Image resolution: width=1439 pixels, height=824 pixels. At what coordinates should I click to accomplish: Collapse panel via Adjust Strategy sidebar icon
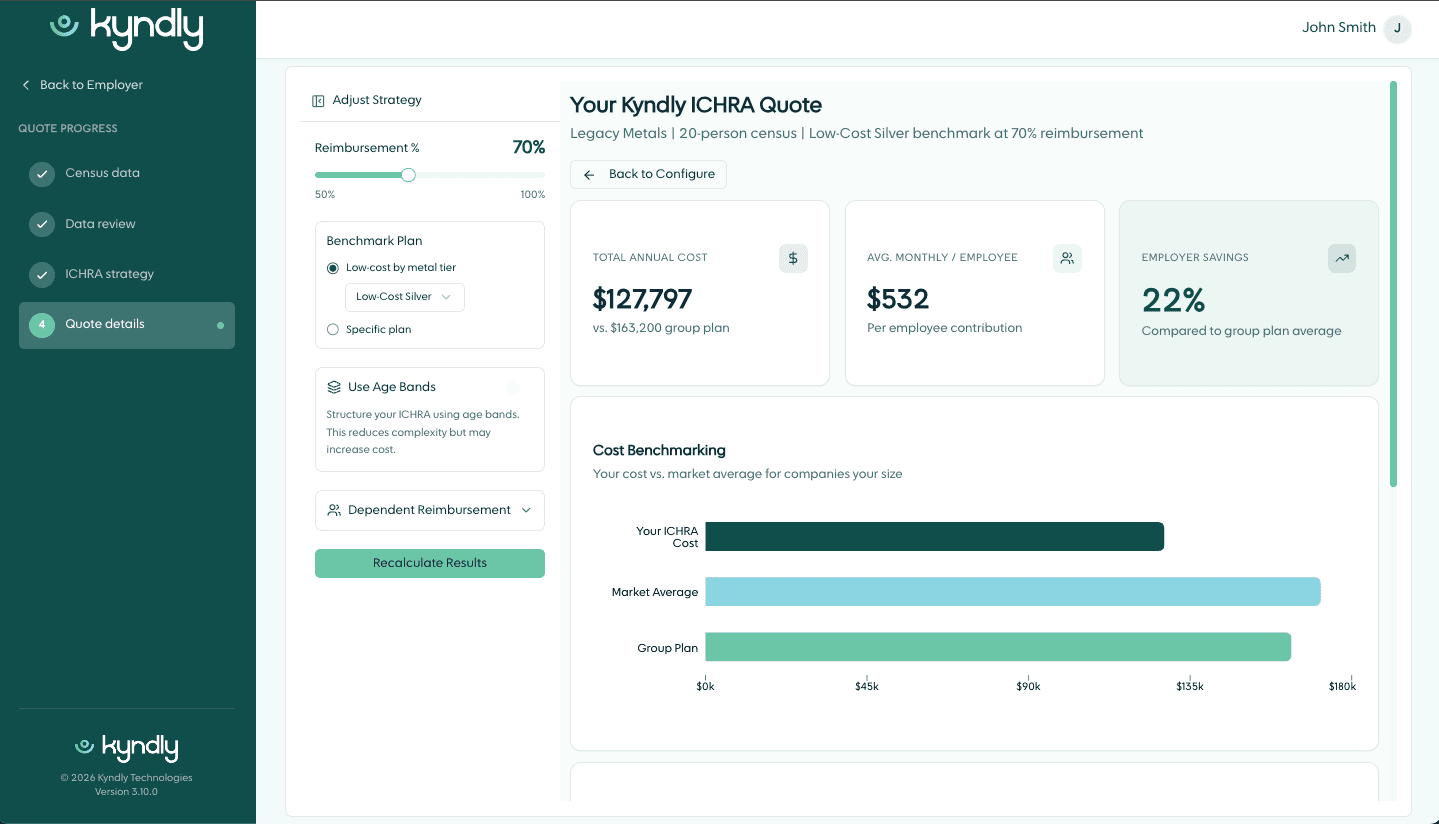318,101
